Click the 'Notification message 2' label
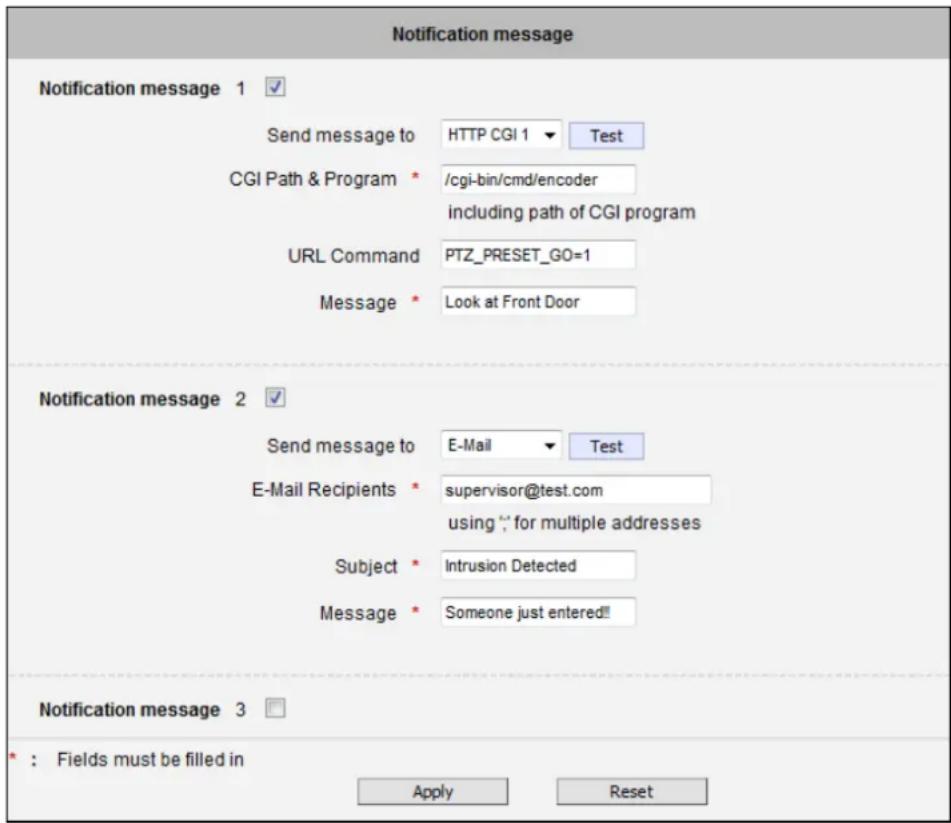Image resolution: width=951 pixels, height=823 pixels. pos(142,399)
